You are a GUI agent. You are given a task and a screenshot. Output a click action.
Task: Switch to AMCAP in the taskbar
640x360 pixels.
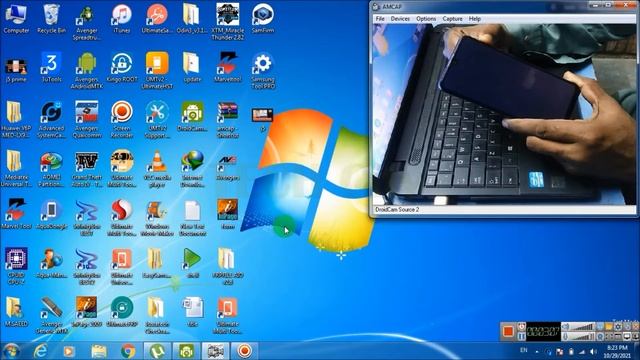coord(216,351)
